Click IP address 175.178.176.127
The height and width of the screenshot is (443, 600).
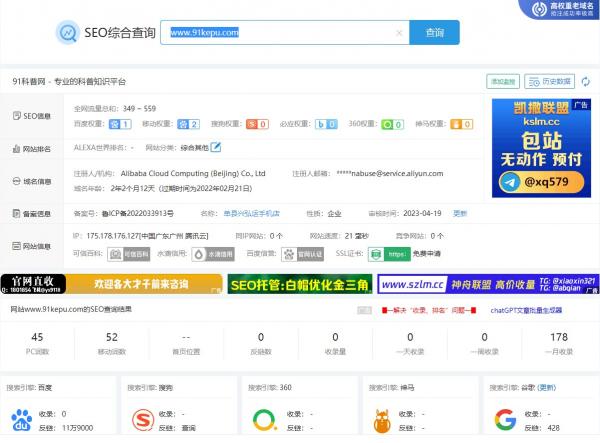113,236
